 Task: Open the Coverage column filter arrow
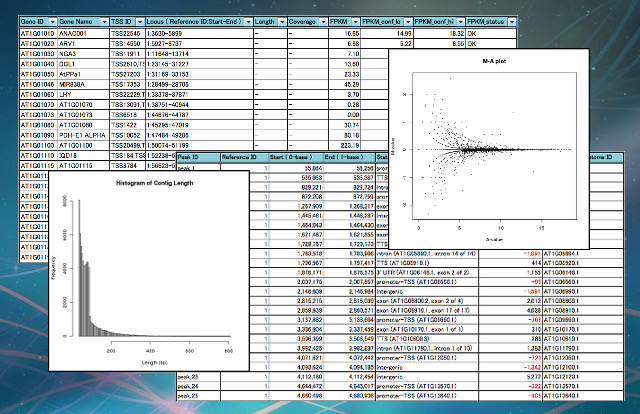[323, 22]
